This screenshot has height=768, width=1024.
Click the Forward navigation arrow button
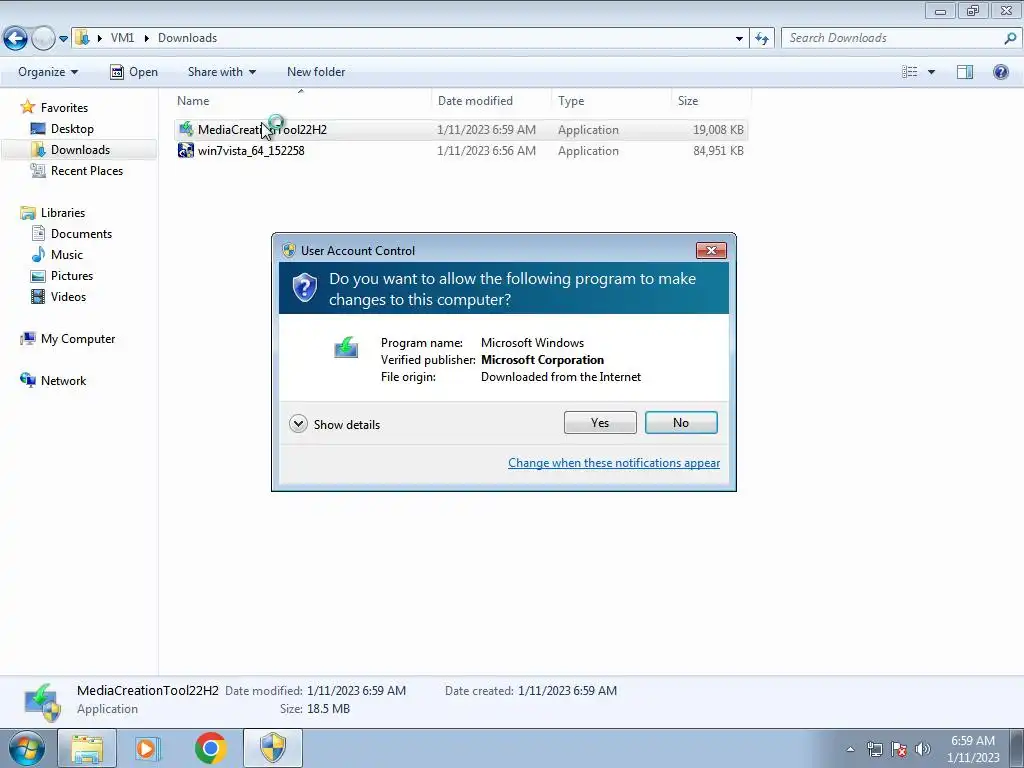pyautogui.click(x=43, y=39)
